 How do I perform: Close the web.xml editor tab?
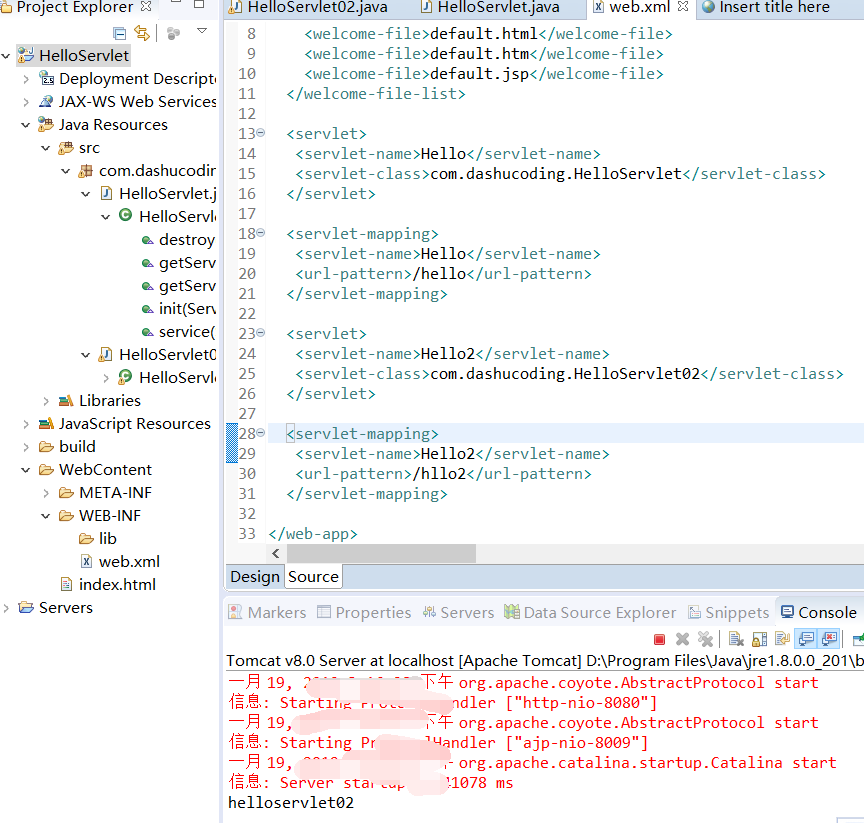click(683, 7)
